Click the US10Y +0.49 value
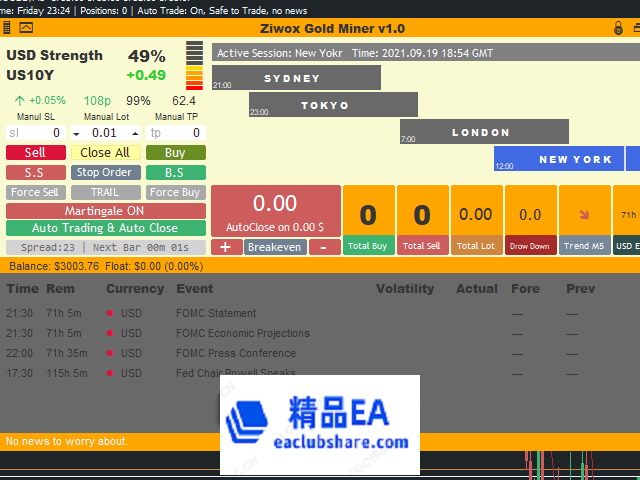The image size is (640, 480). (x=146, y=75)
